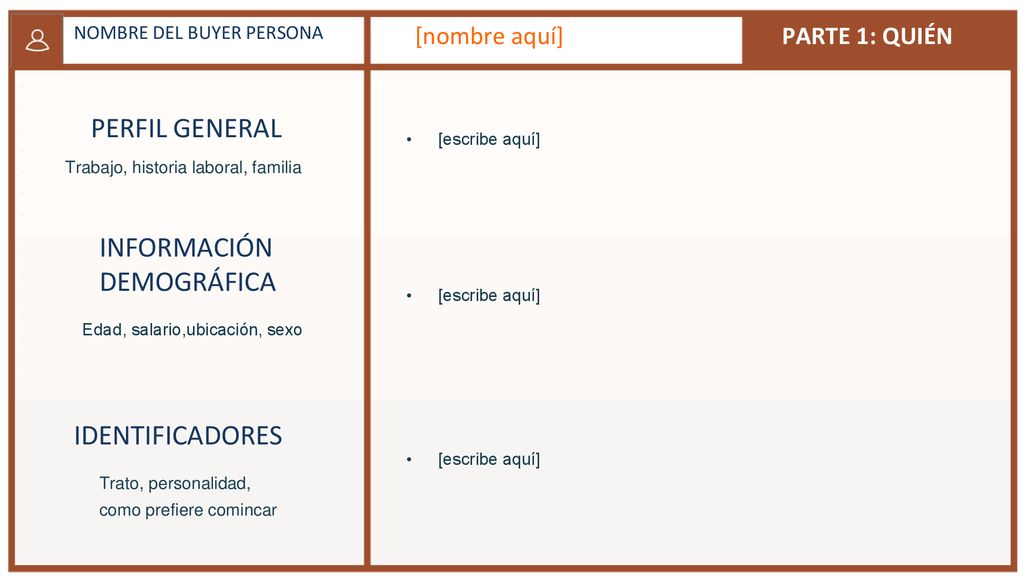Click [escribe aquí] beside INFORMACIÓN DEMOGRÁFICA

click(x=489, y=296)
